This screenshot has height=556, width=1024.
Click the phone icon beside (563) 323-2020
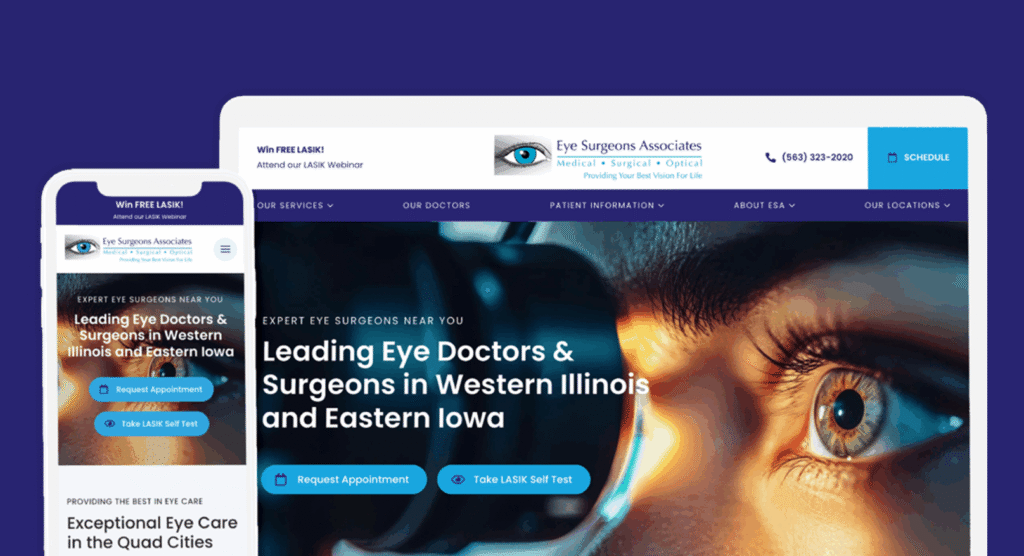pyautogui.click(x=771, y=157)
